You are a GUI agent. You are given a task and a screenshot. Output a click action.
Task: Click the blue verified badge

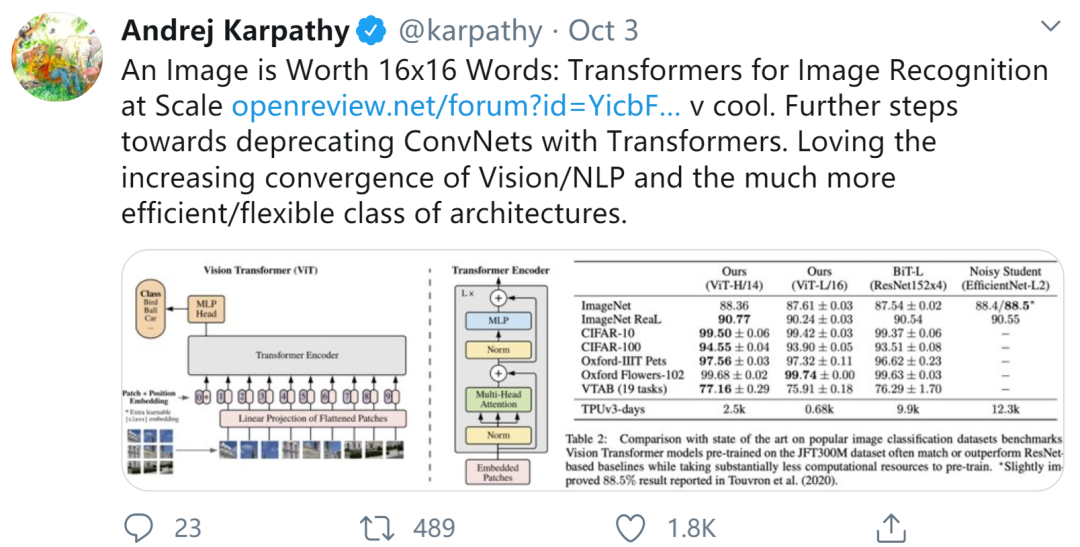tap(371, 32)
